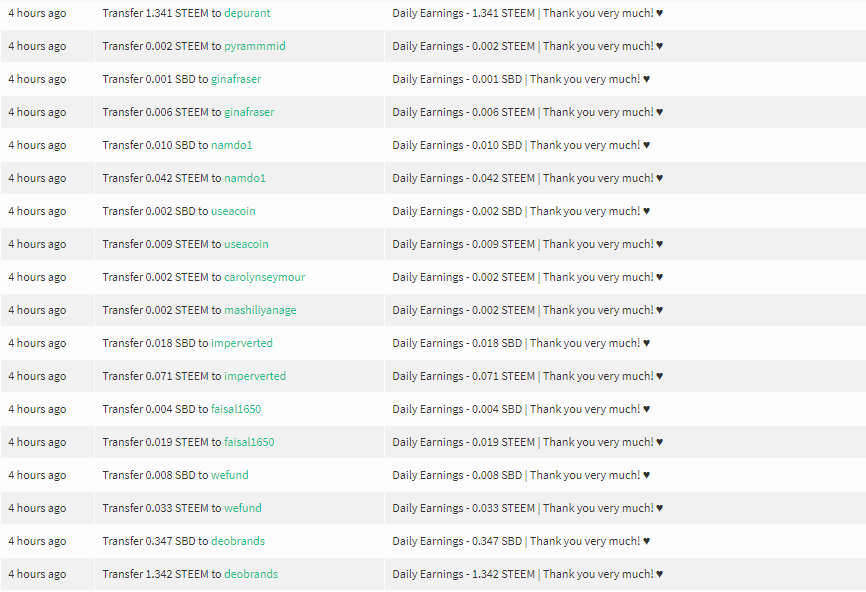Open wefund link in 0.008 SBD transfer

click(x=230, y=475)
